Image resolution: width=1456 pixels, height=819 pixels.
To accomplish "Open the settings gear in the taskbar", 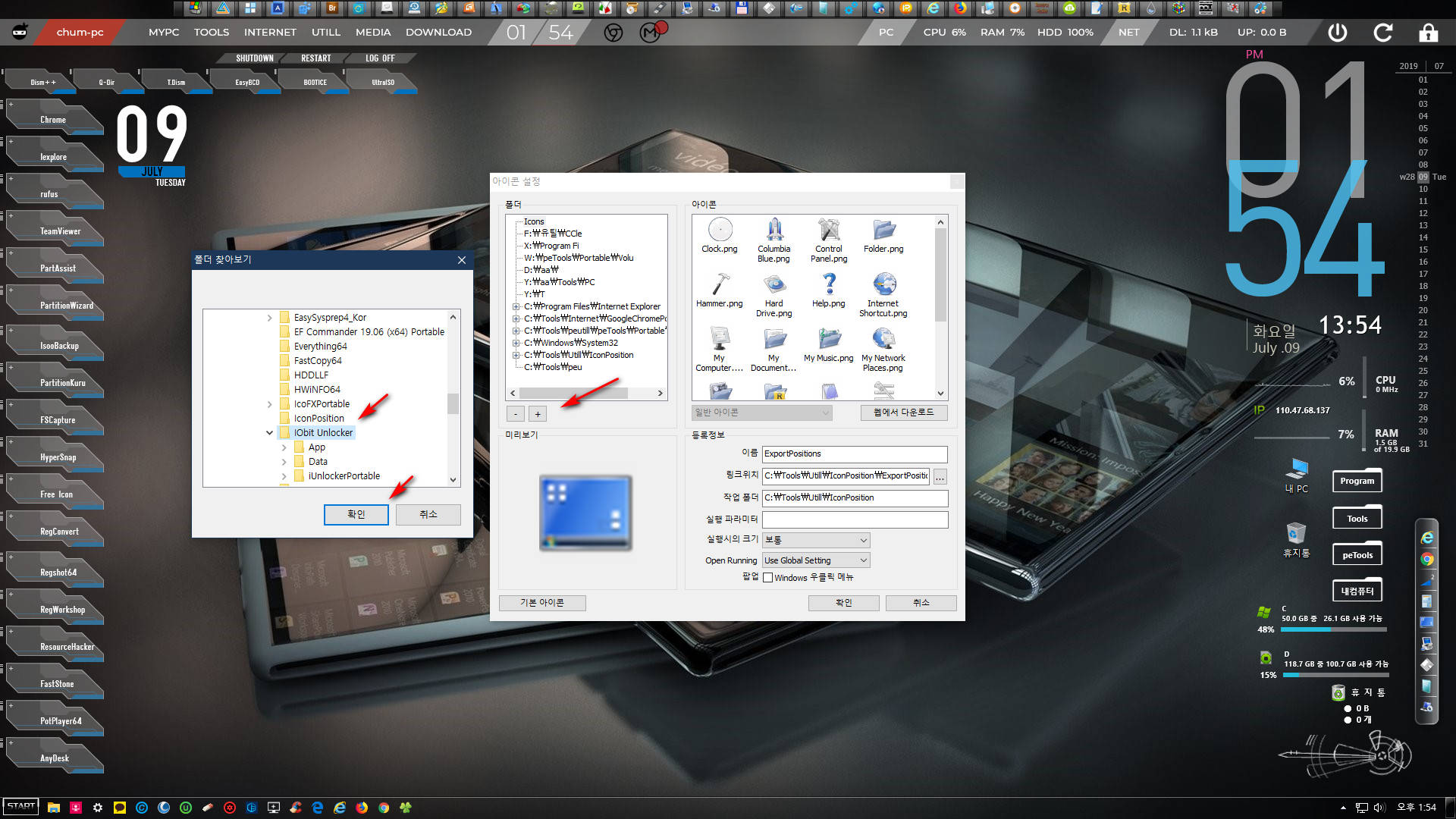I will click(98, 808).
